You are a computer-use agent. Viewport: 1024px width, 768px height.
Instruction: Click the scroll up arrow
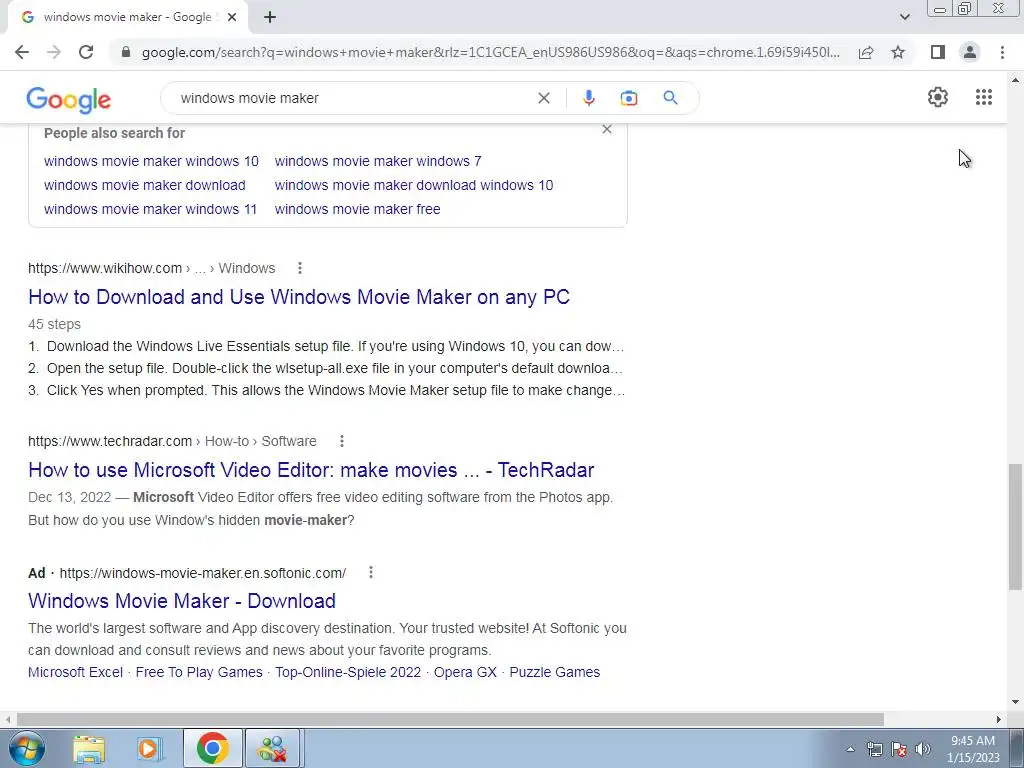tap(1015, 80)
